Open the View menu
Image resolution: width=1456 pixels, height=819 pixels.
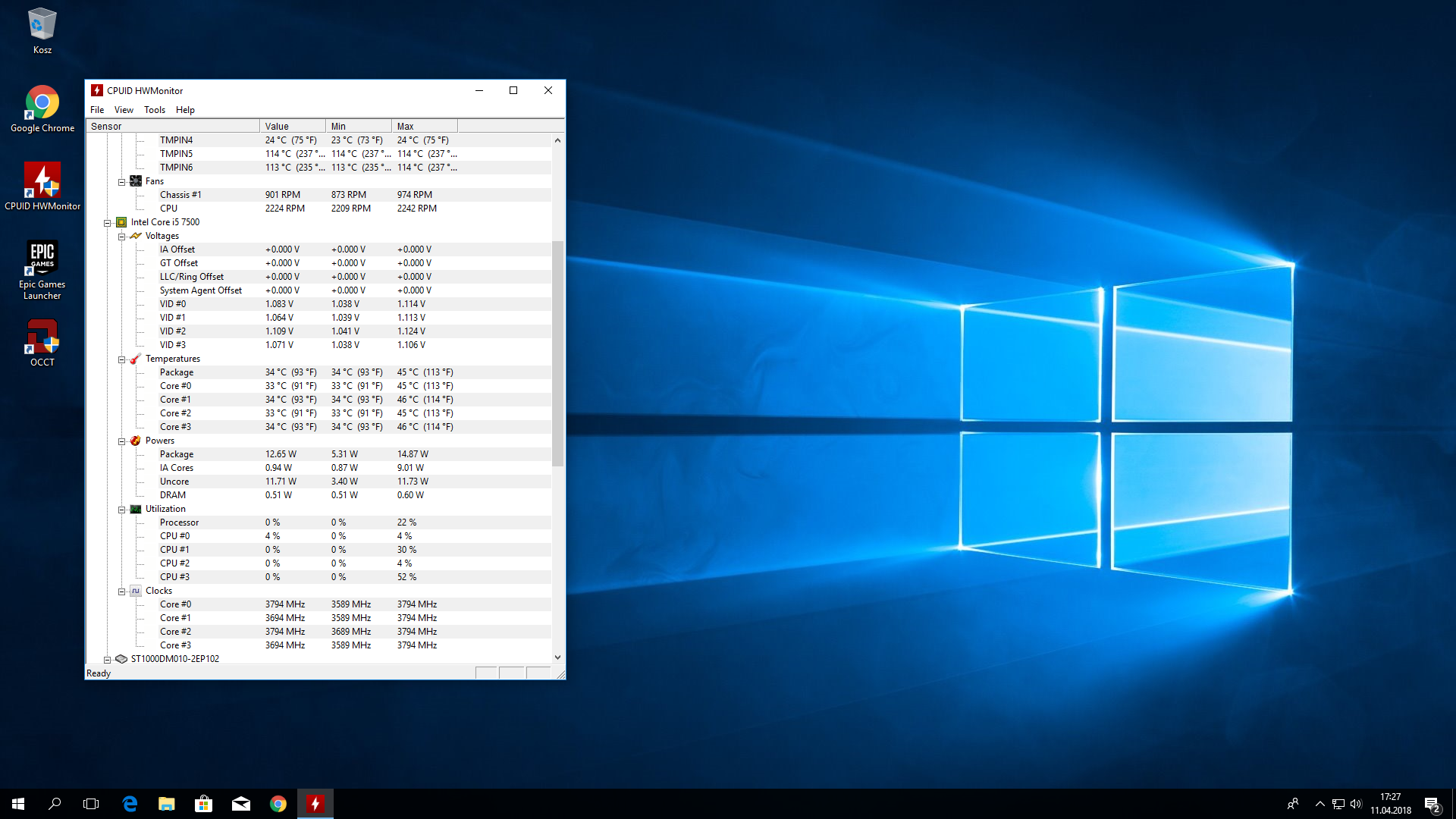click(x=124, y=110)
